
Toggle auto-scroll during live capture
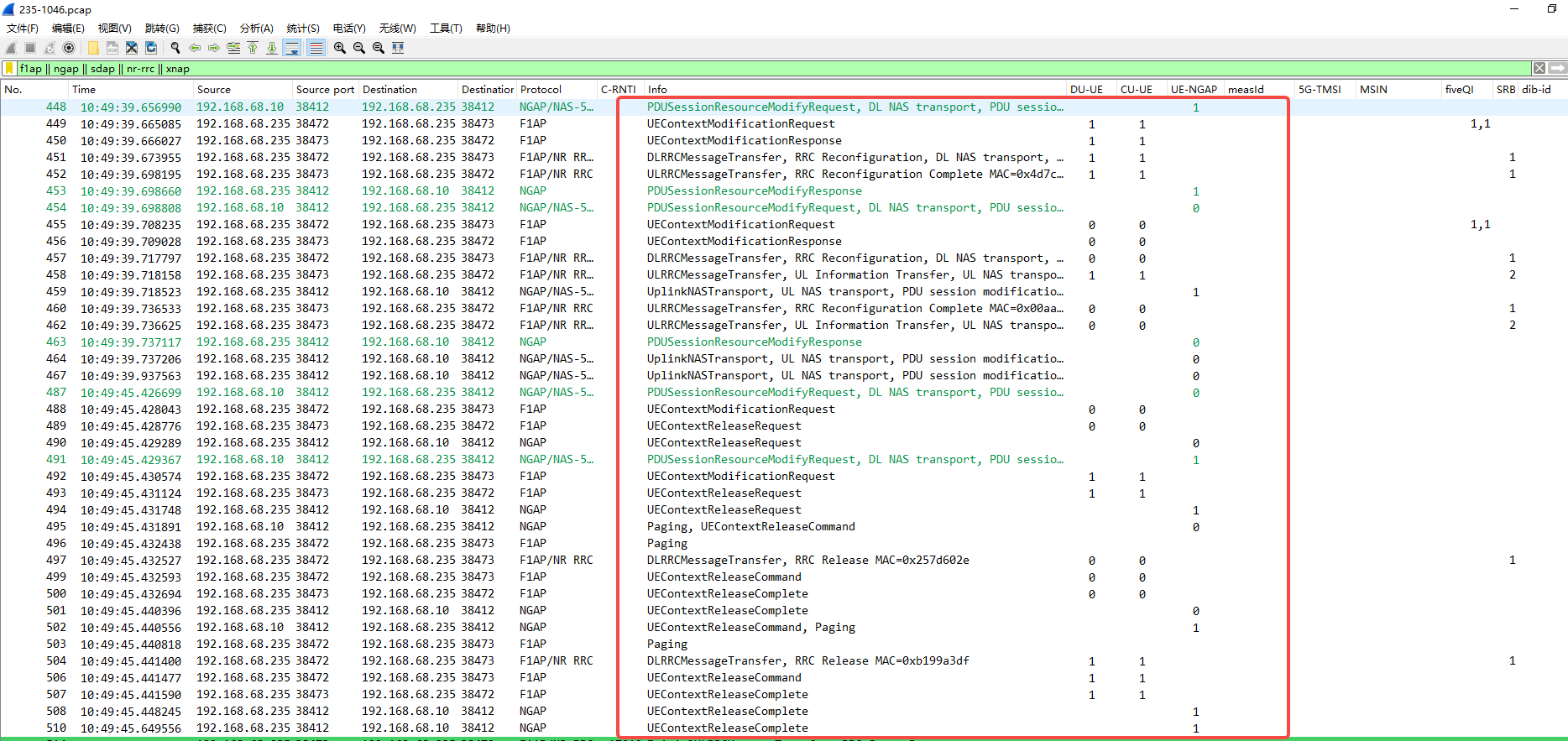coord(292,48)
